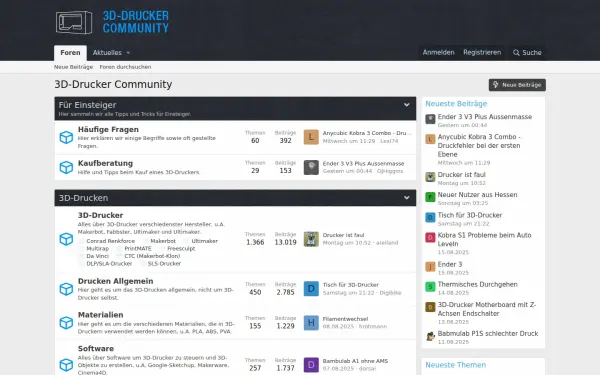Click sidebar avatar beside Ender 3 V3 Plus Aussenmasse
The image size is (600, 375).
430,119
